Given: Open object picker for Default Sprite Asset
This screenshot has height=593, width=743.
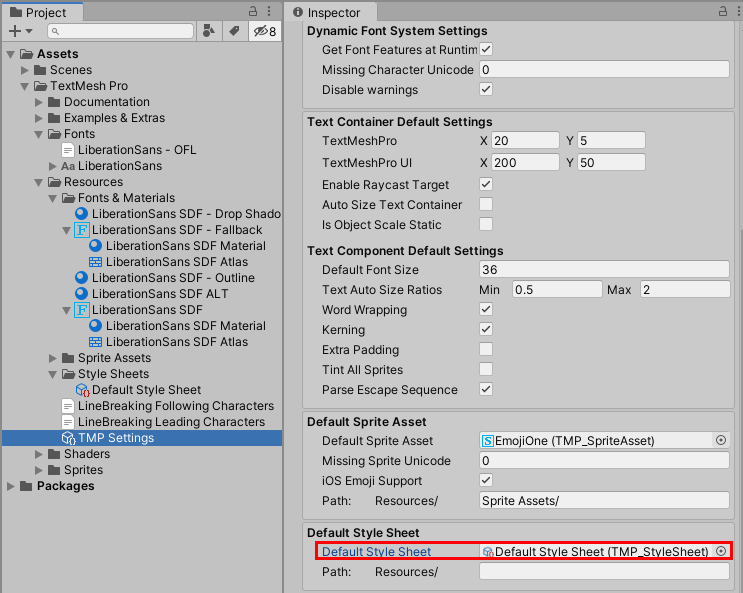Looking at the screenshot, I should [720, 441].
